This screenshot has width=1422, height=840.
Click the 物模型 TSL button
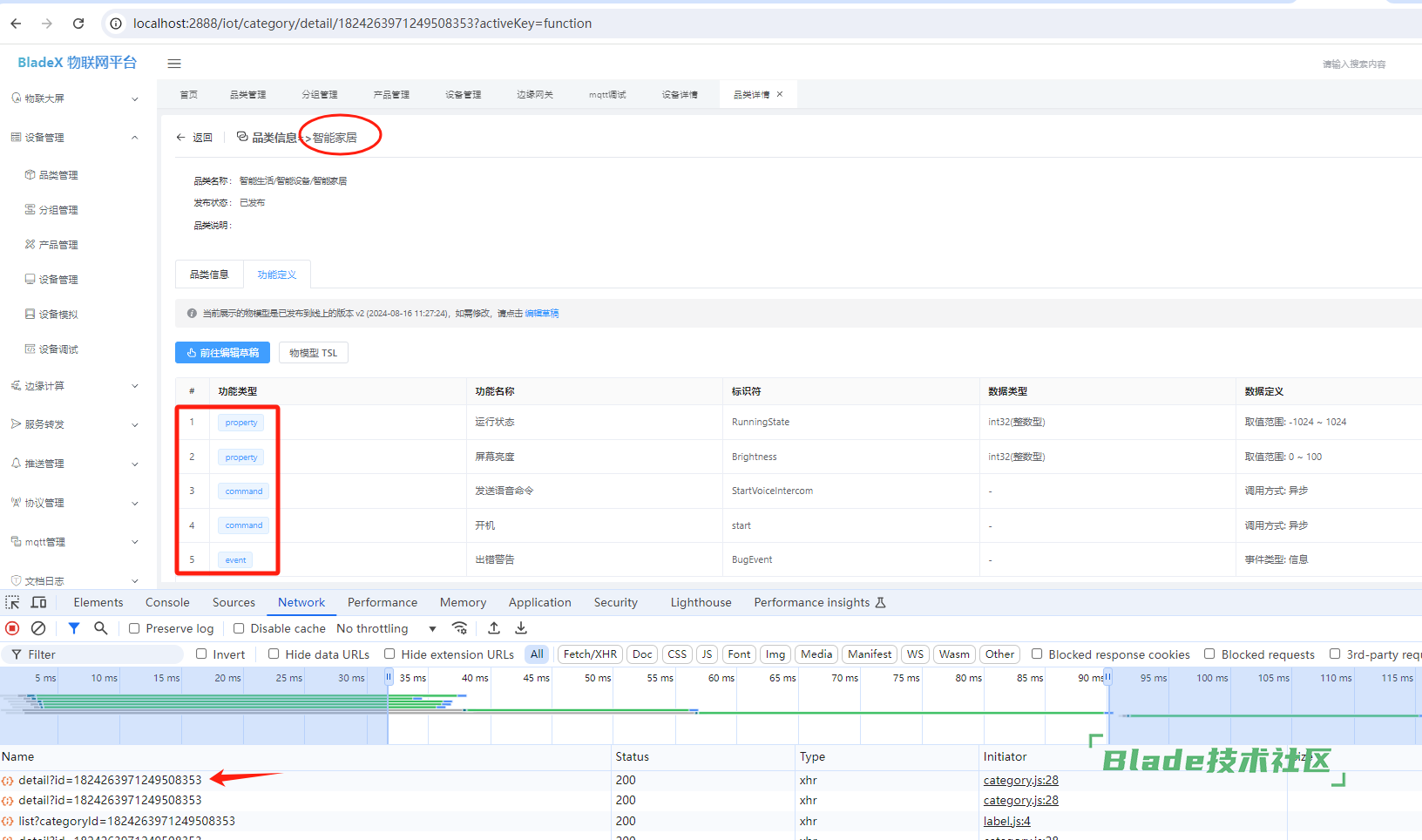click(x=314, y=353)
